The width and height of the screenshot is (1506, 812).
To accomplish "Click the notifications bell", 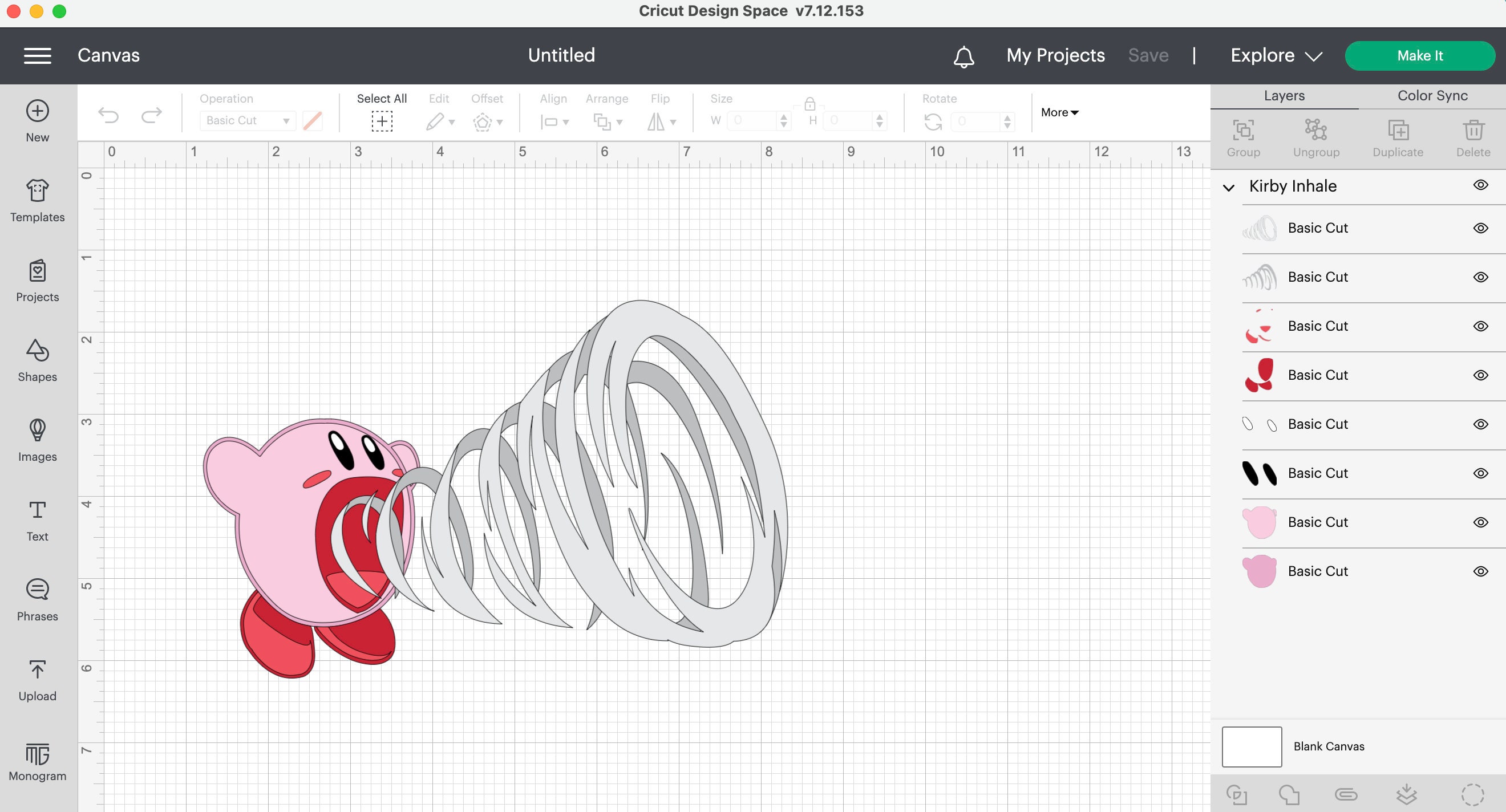I will coord(963,56).
